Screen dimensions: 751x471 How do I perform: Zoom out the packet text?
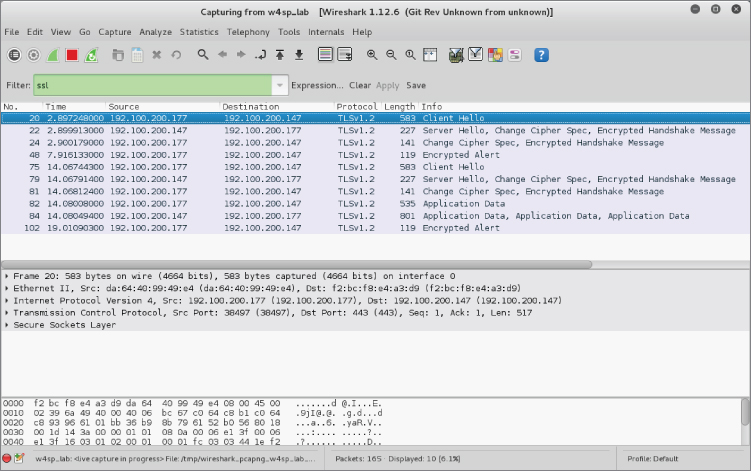coord(391,55)
